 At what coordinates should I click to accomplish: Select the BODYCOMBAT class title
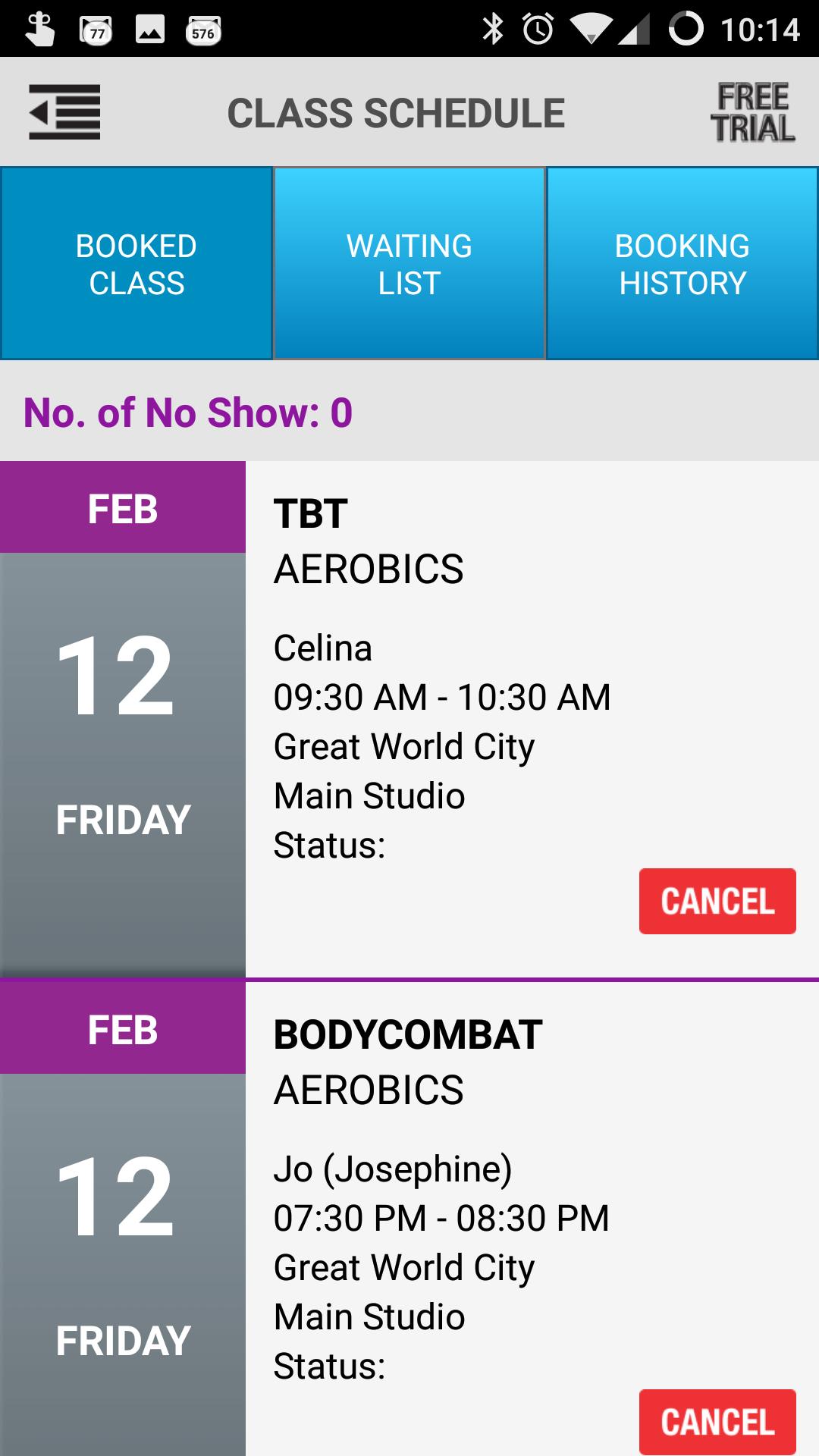point(408,1034)
